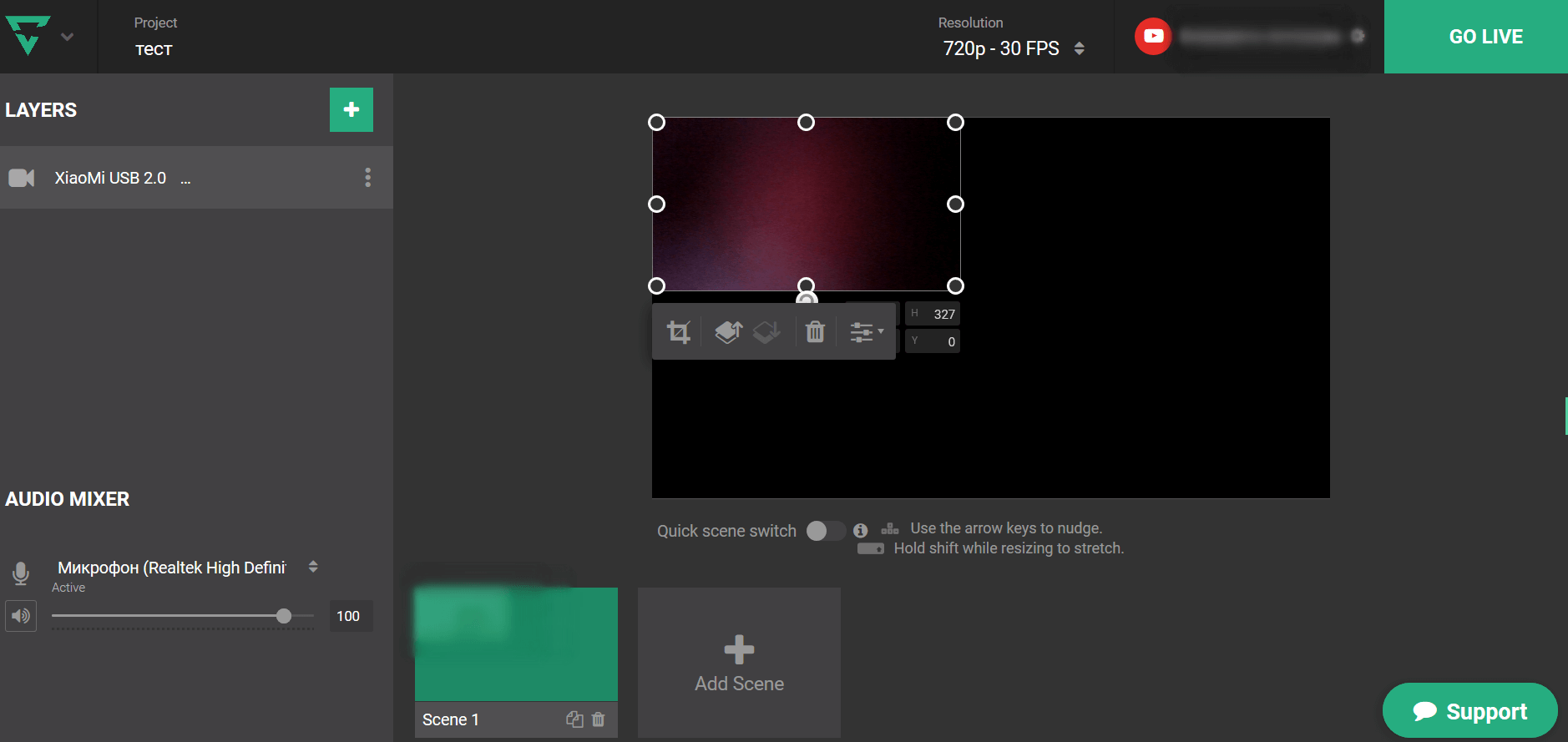The height and width of the screenshot is (742, 1568).
Task: Toggle the Quick scene switch
Action: click(x=825, y=531)
